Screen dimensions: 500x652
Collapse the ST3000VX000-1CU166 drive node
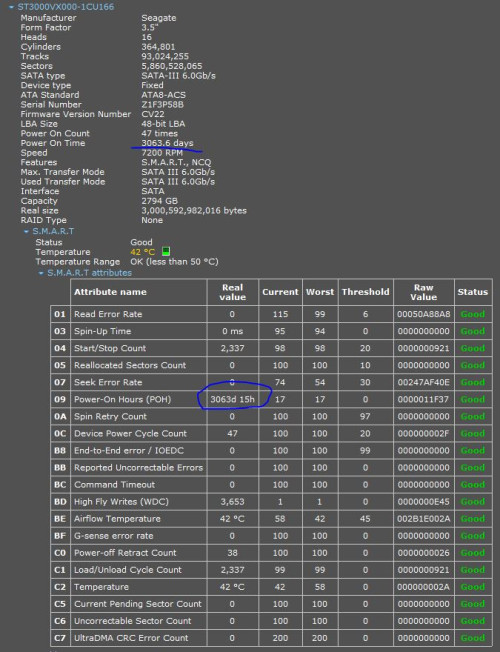pyautogui.click(x=11, y=7)
